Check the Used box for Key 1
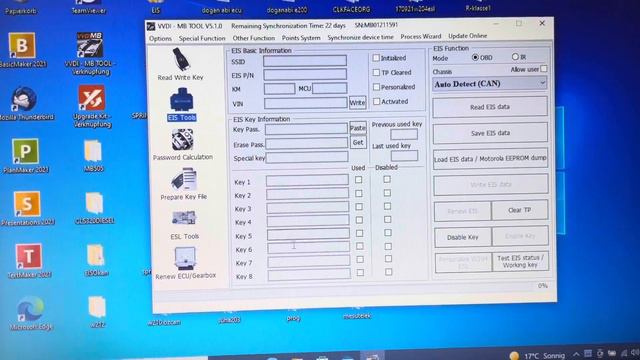Image resolution: width=640 pixels, height=360 pixels. [x=358, y=180]
